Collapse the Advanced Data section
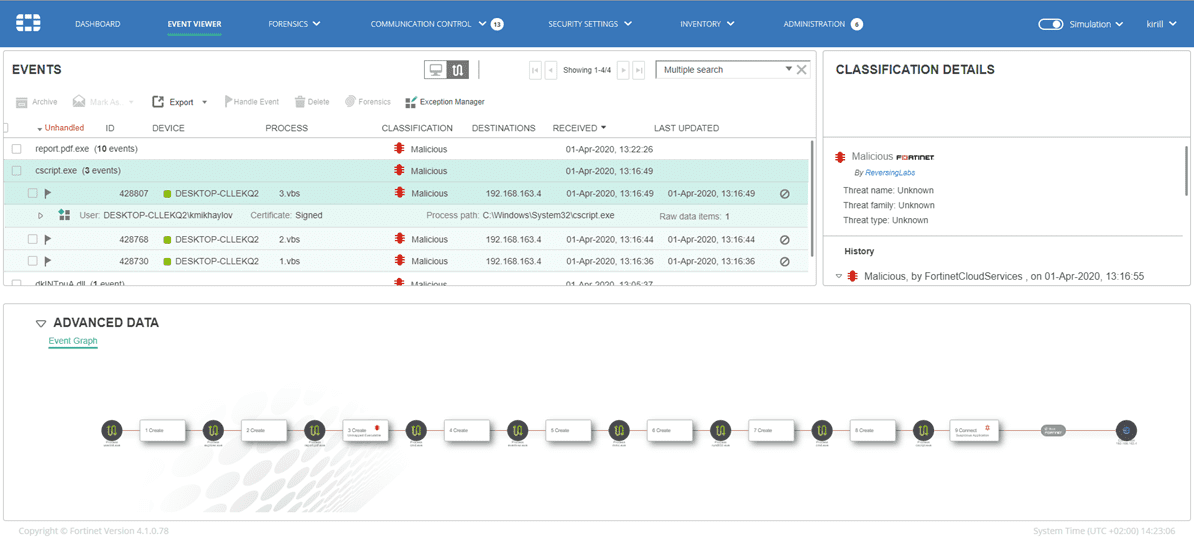Viewport: 1194px width, 539px height. point(41,323)
